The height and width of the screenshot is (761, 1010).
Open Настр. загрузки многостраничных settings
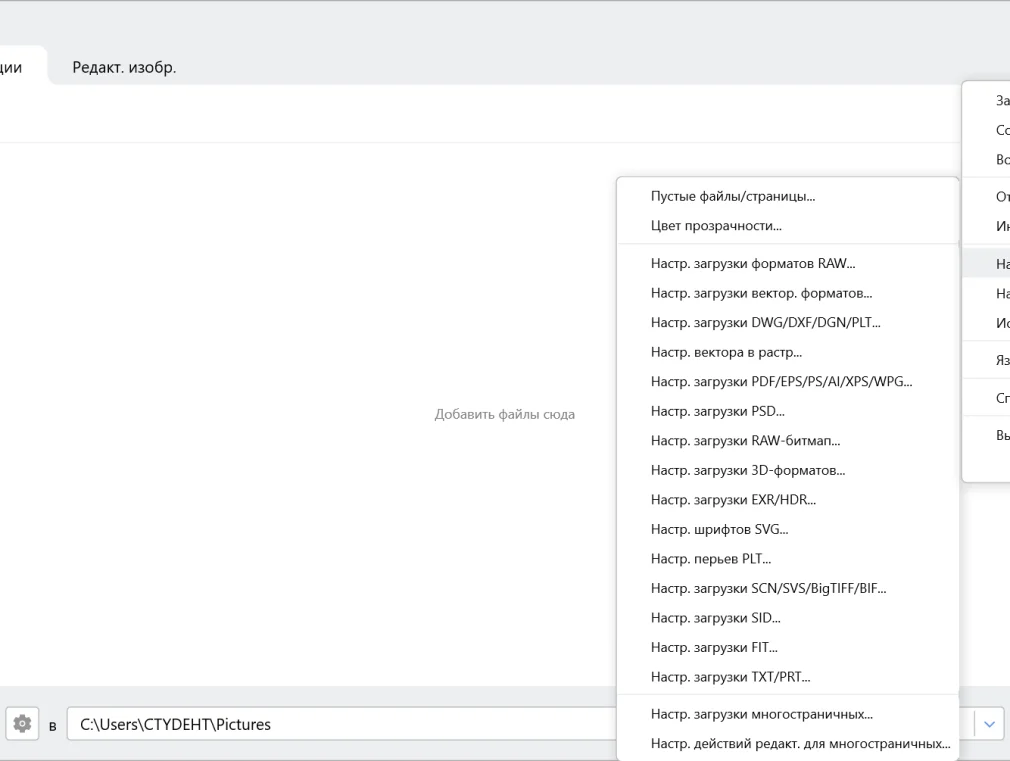(x=761, y=714)
